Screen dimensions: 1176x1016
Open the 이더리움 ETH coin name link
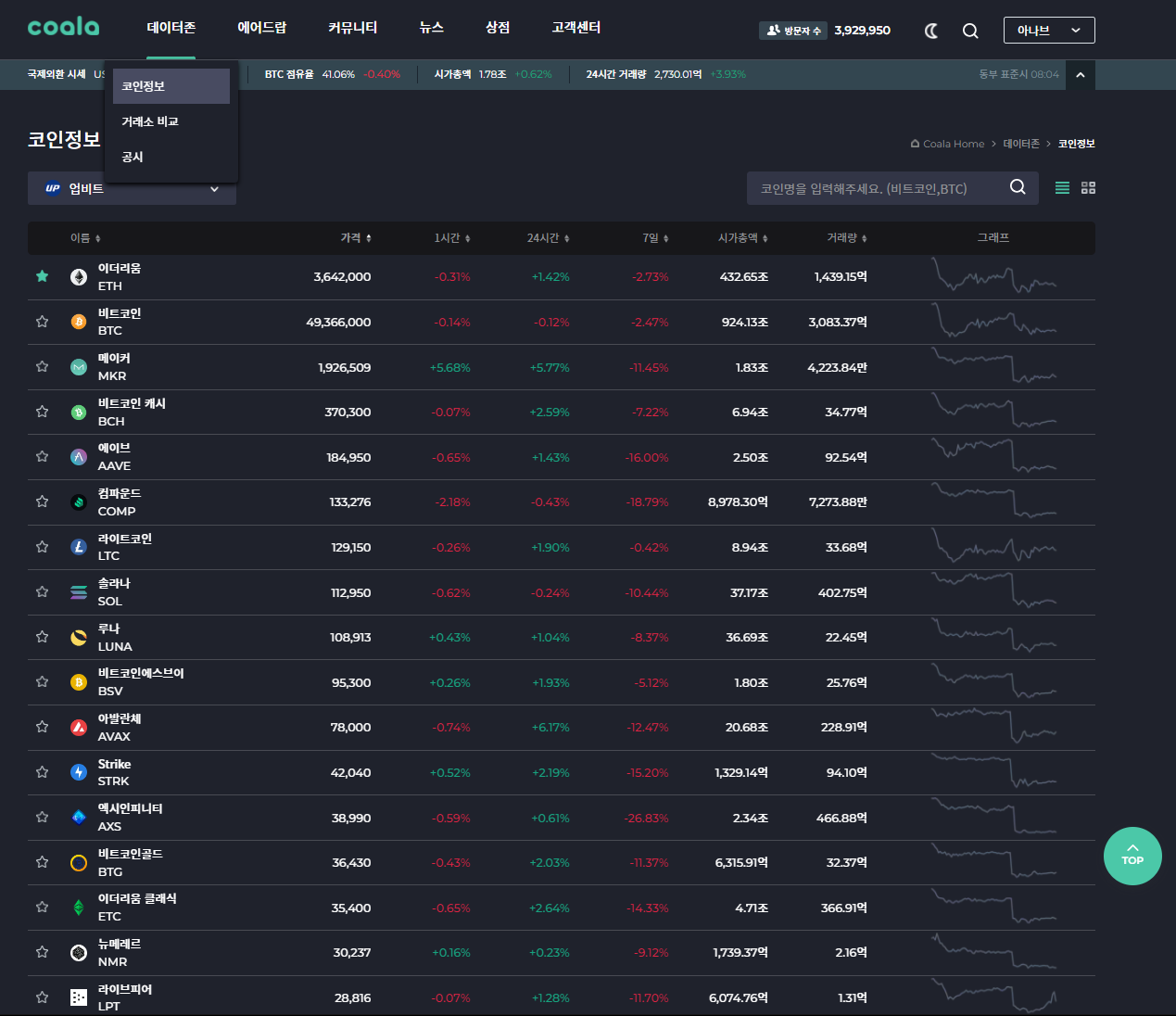tap(120, 277)
